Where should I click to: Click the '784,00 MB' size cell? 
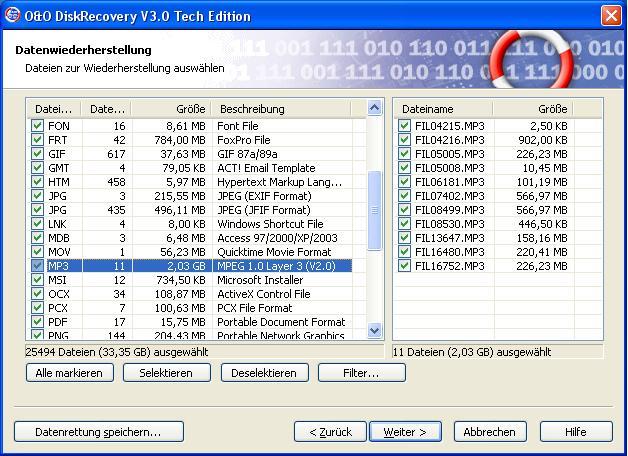(180, 140)
